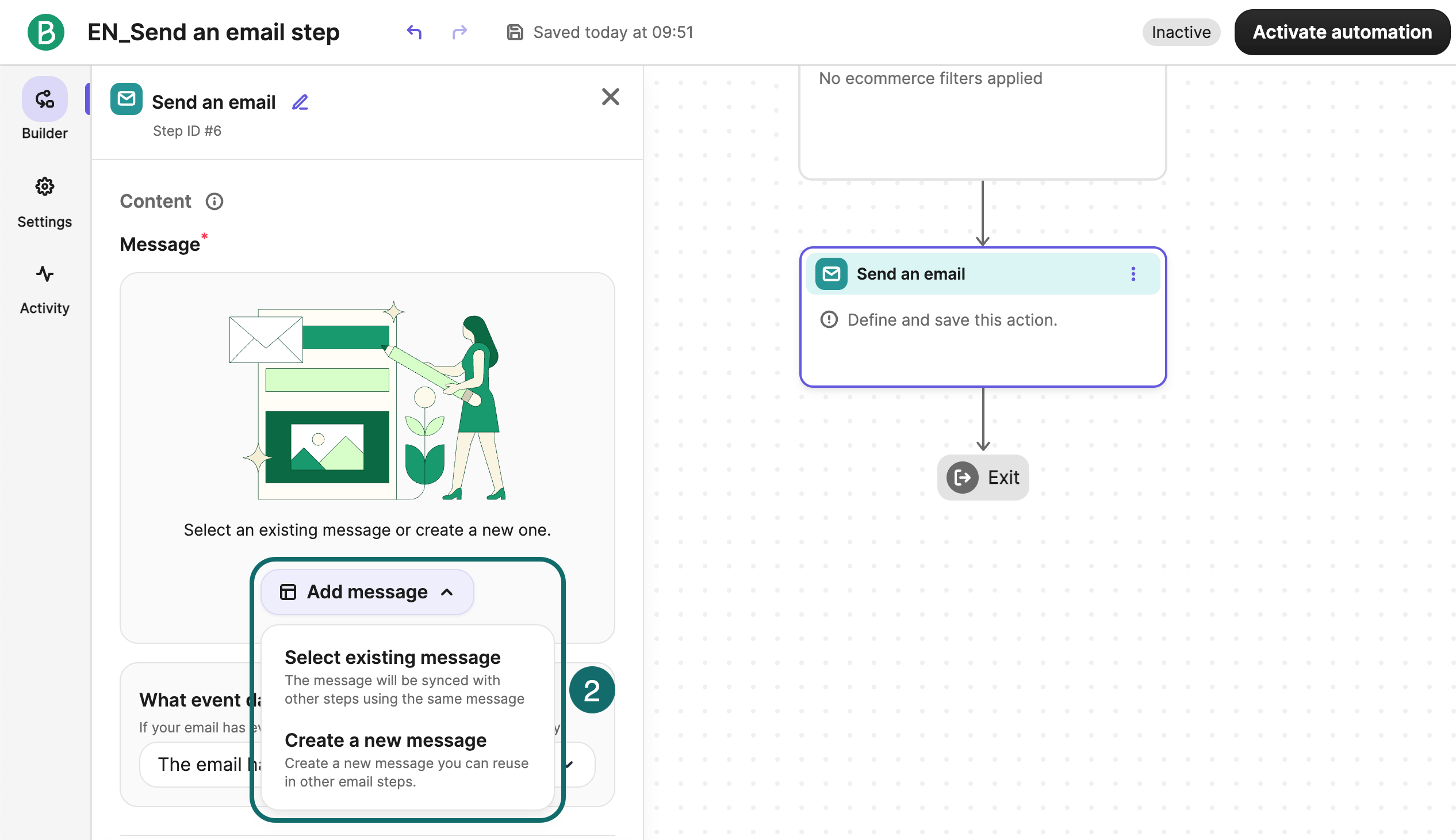Click the Content info icon

214,201
